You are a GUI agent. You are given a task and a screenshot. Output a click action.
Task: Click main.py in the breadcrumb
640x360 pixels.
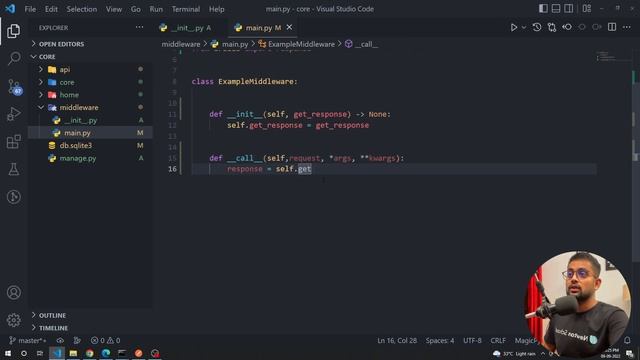[235, 44]
